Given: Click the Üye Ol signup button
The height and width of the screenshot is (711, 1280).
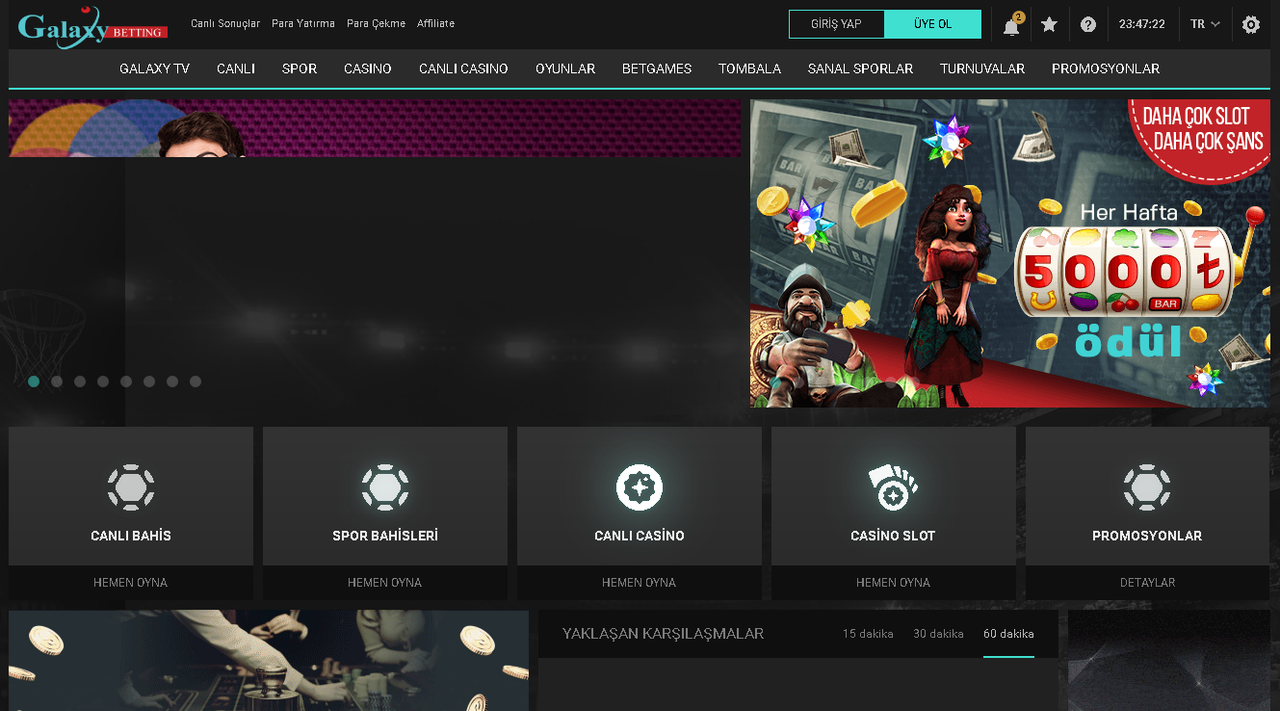Looking at the screenshot, I should tap(933, 24).
